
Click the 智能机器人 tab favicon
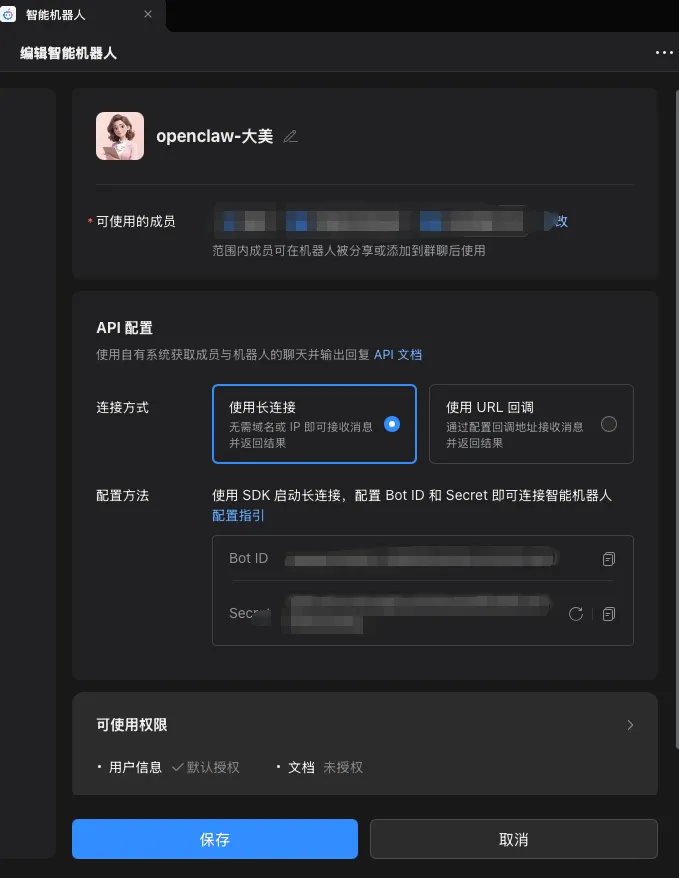tap(8, 15)
